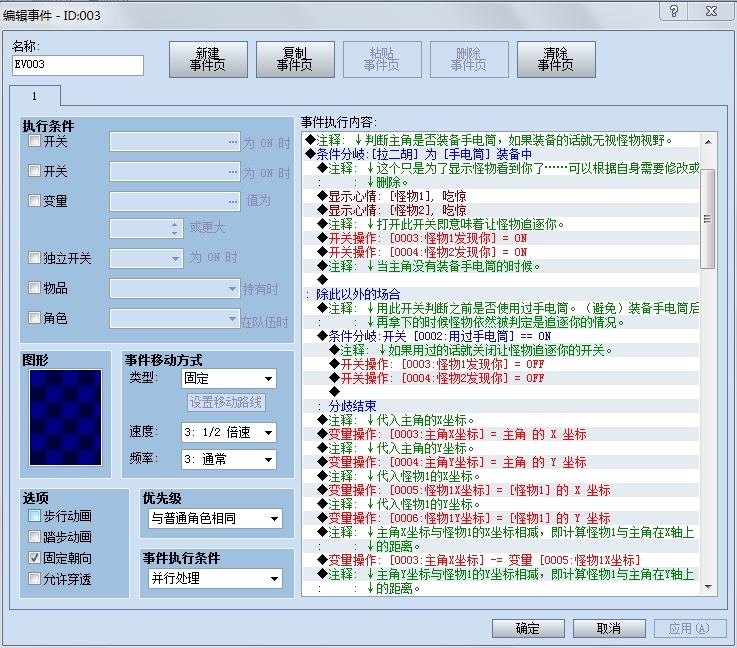
Task: Select the 注释 line 当主角没有装备手电筒的时候
Action: (501, 266)
